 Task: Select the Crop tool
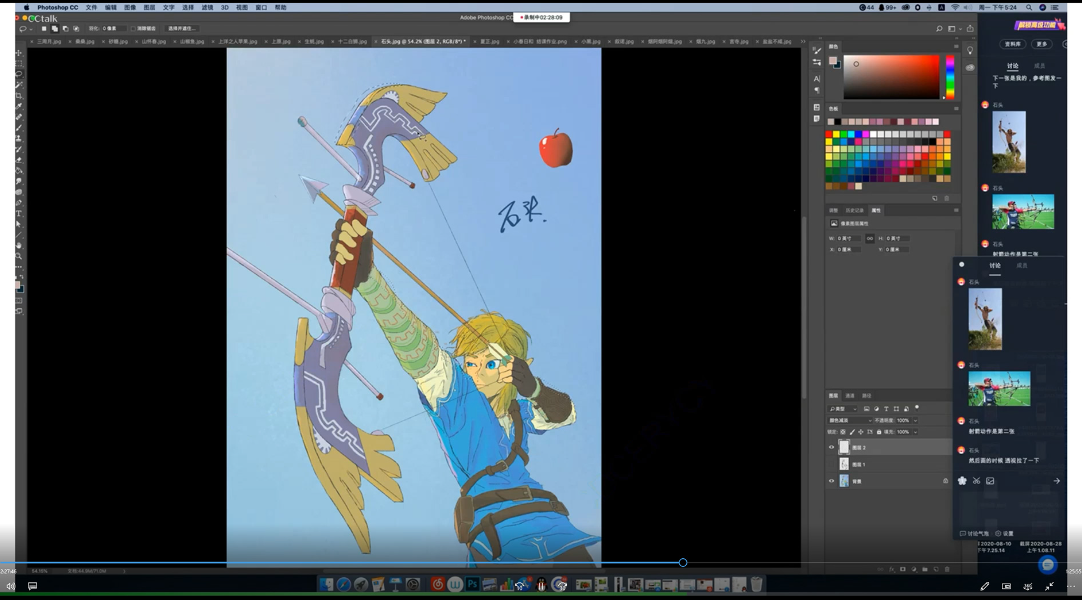tap(19, 95)
